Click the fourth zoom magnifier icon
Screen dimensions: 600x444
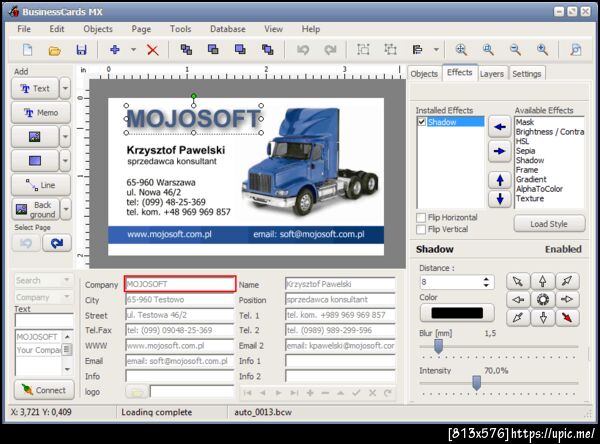tap(542, 49)
